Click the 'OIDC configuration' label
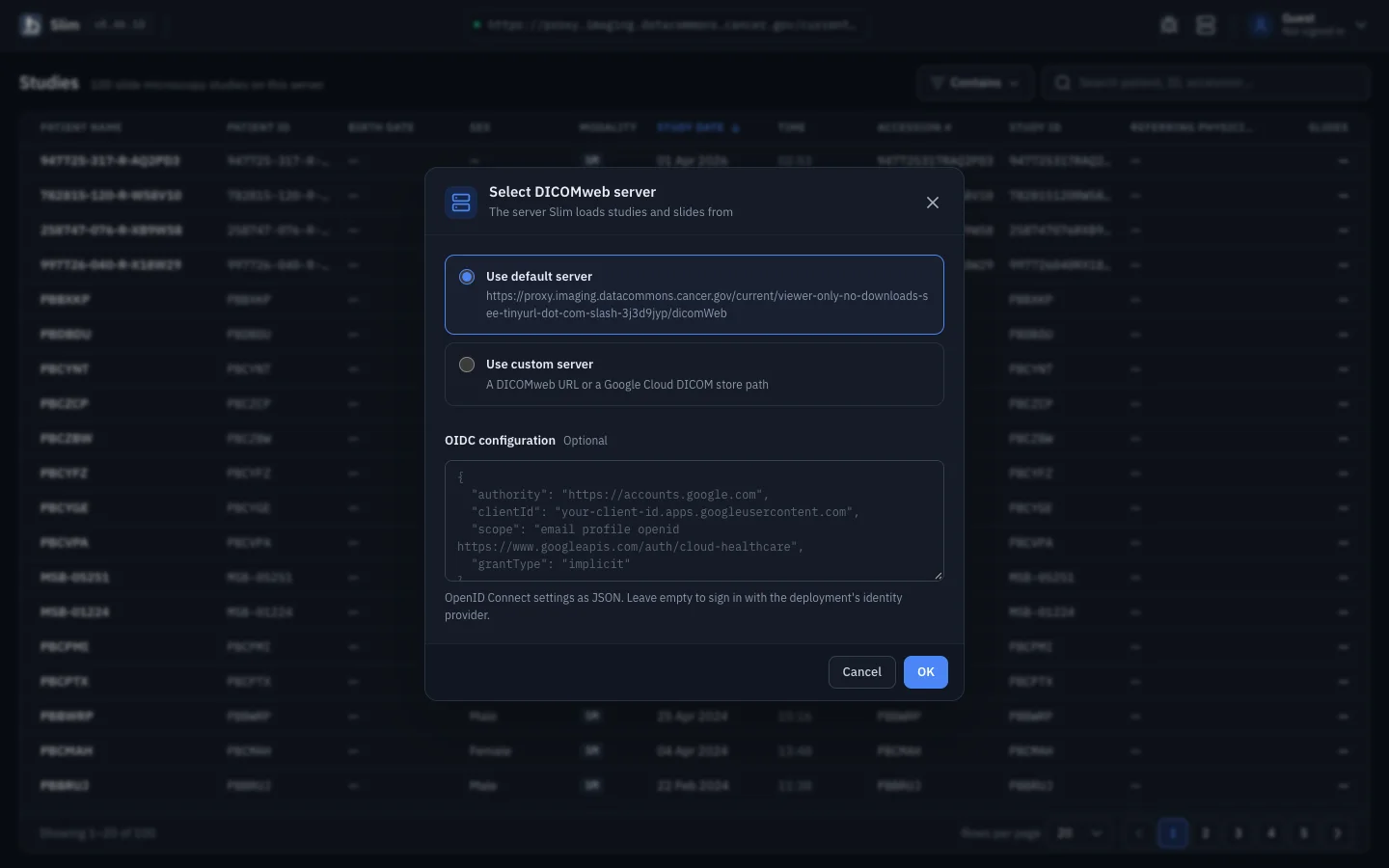1389x868 pixels. pos(500,441)
